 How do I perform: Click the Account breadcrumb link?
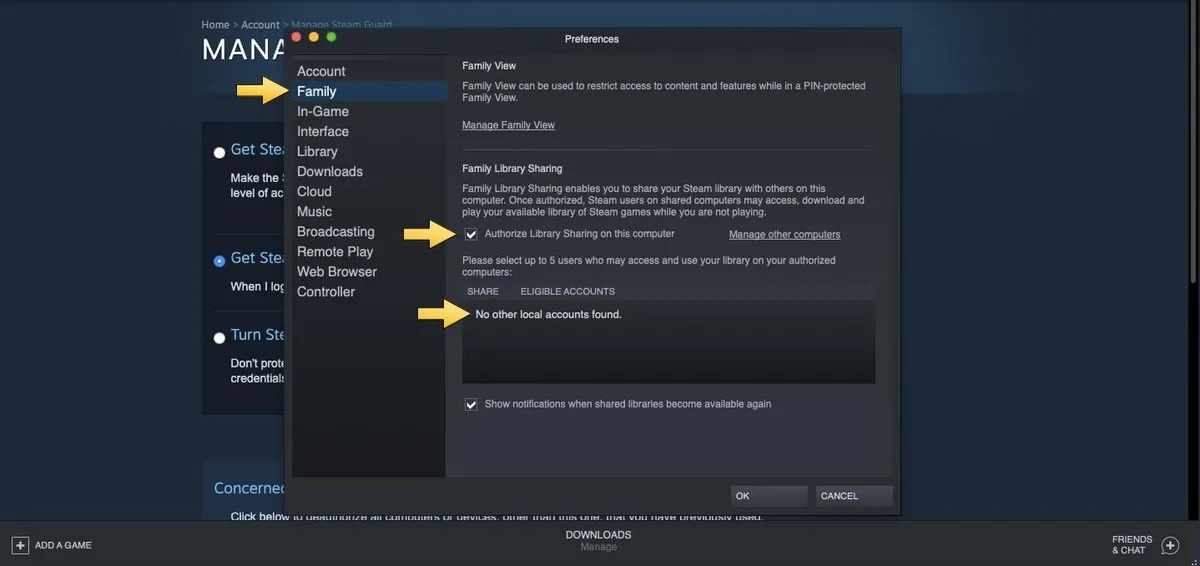coord(261,24)
